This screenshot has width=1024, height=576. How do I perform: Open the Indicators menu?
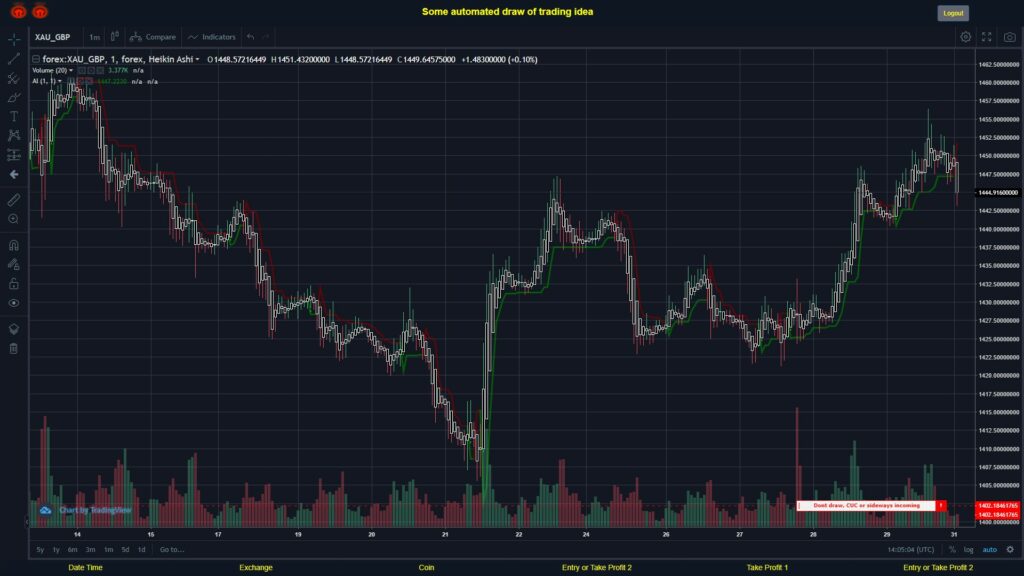(212, 37)
